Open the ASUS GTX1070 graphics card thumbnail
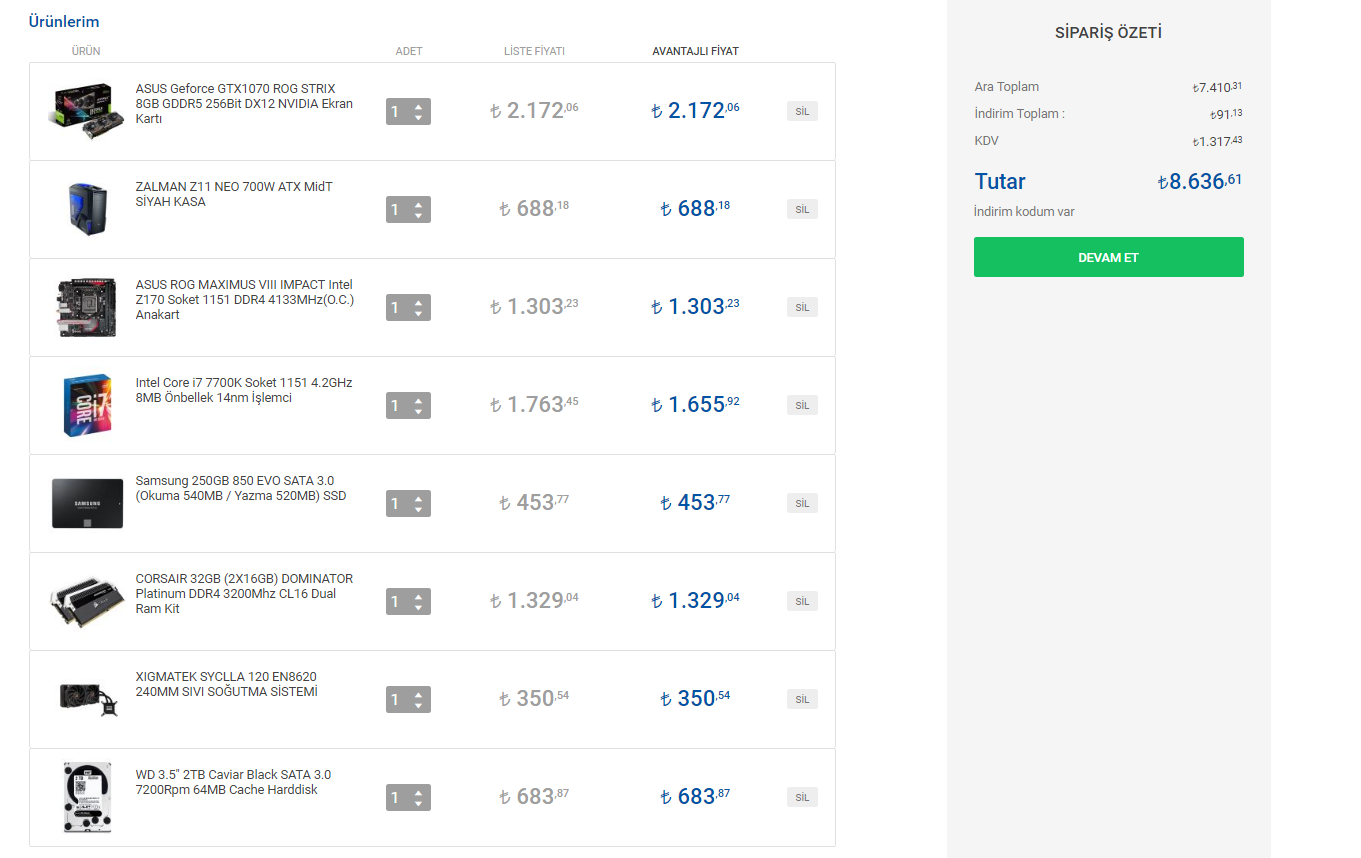This screenshot has height=858, width=1361. pyautogui.click(x=87, y=111)
